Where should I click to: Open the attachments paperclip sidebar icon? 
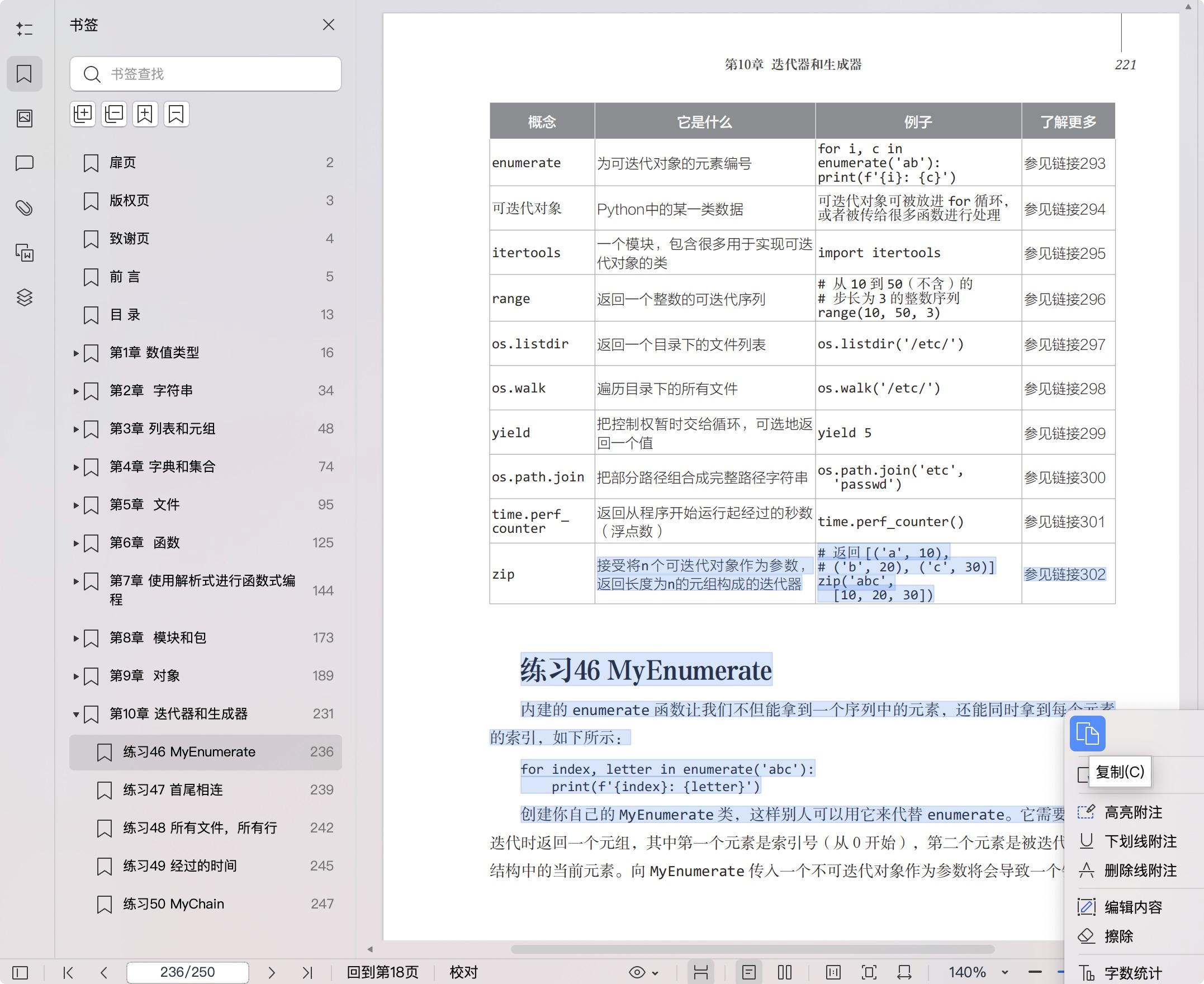point(25,208)
